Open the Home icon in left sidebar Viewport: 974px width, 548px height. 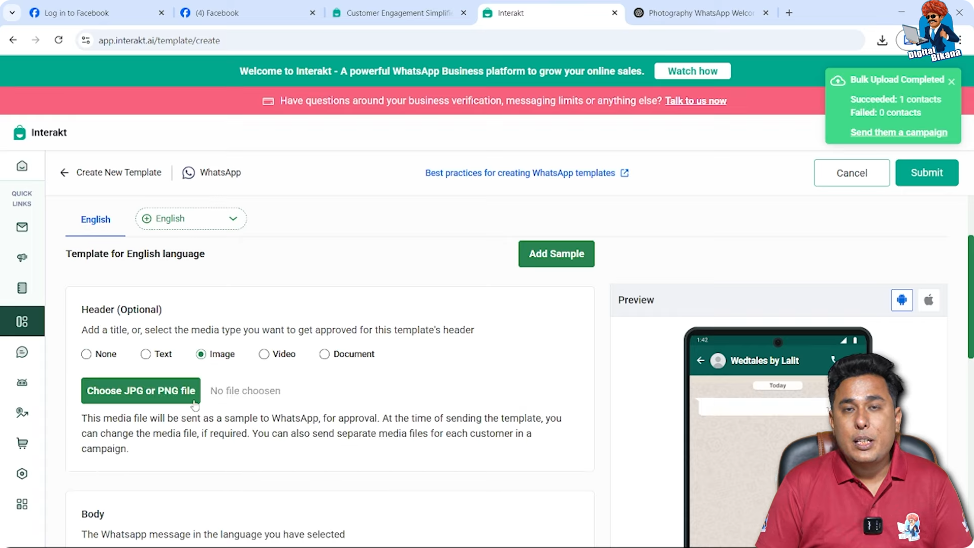point(22,166)
